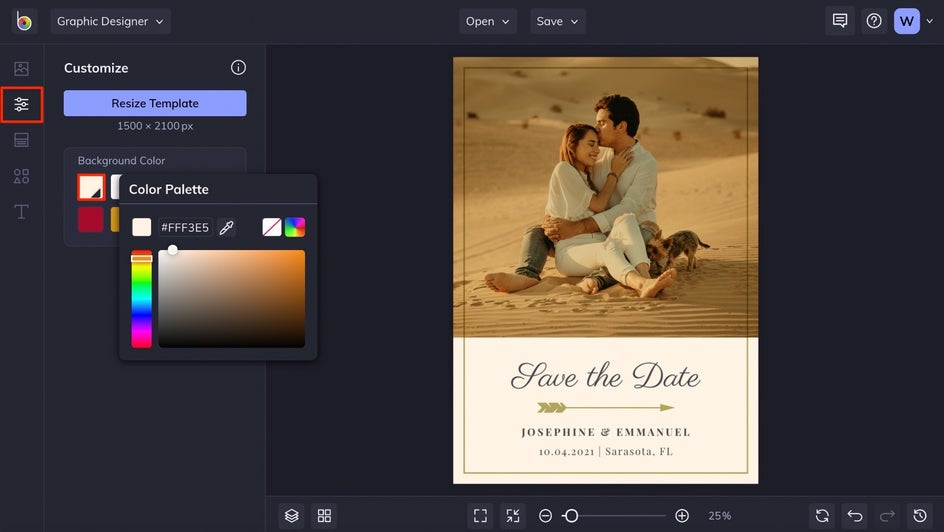This screenshot has width=944, height=532.
Task: Expand the Graphic Designer dropdown
Action: (x=110, y=21)
